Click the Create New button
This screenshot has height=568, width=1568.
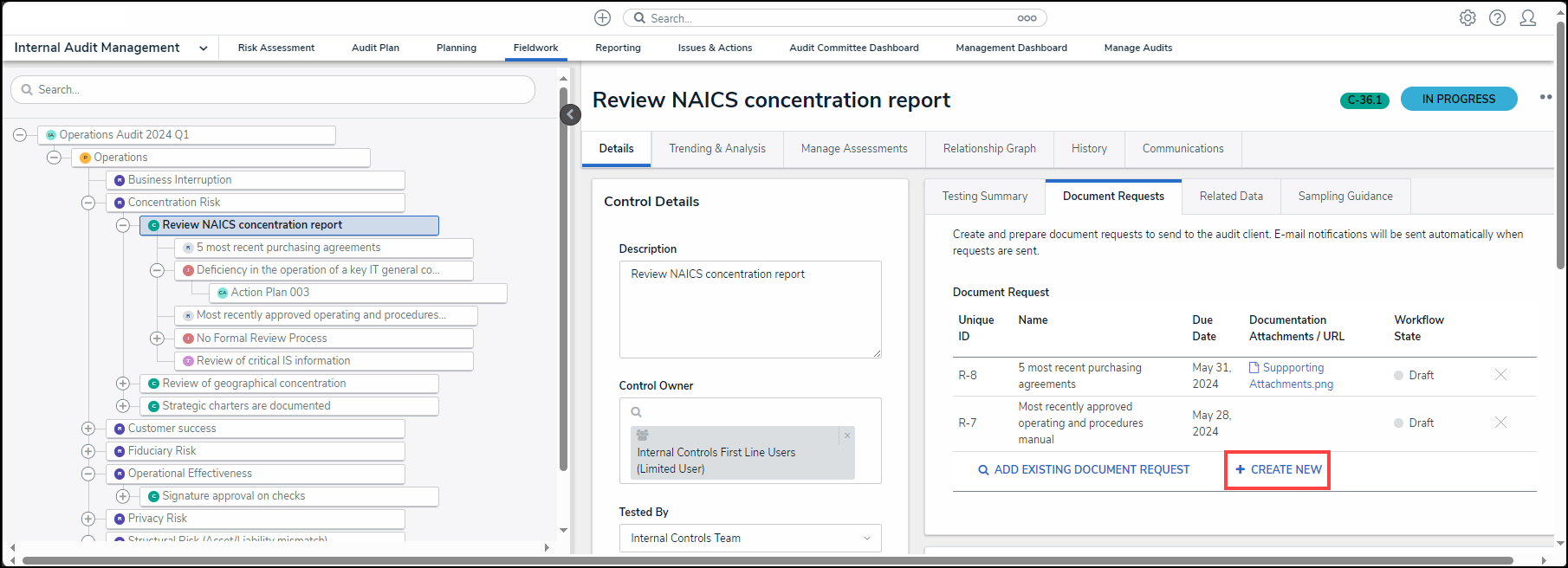[1278, 469]
